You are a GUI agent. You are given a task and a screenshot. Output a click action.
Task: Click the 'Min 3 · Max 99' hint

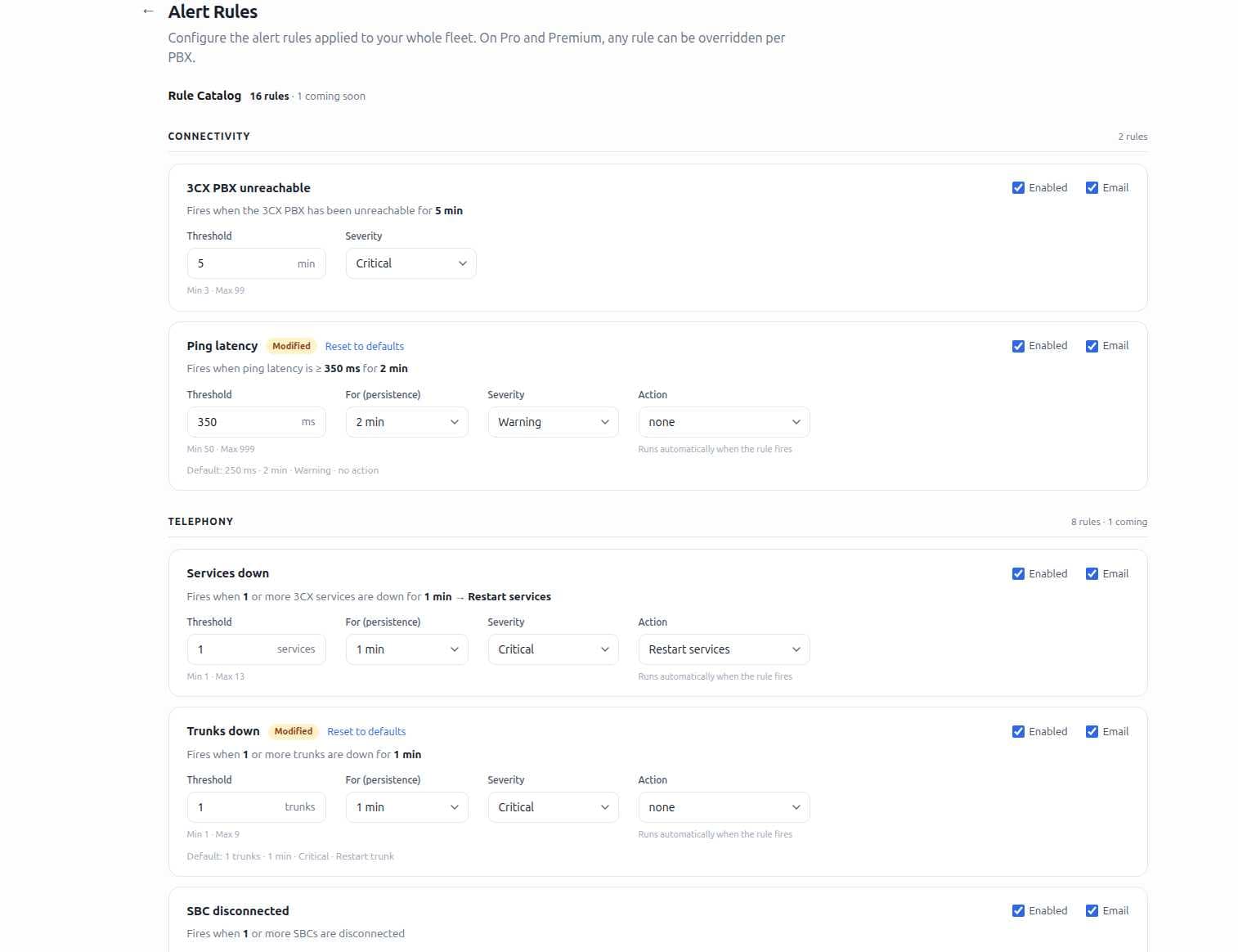[215, 290]
